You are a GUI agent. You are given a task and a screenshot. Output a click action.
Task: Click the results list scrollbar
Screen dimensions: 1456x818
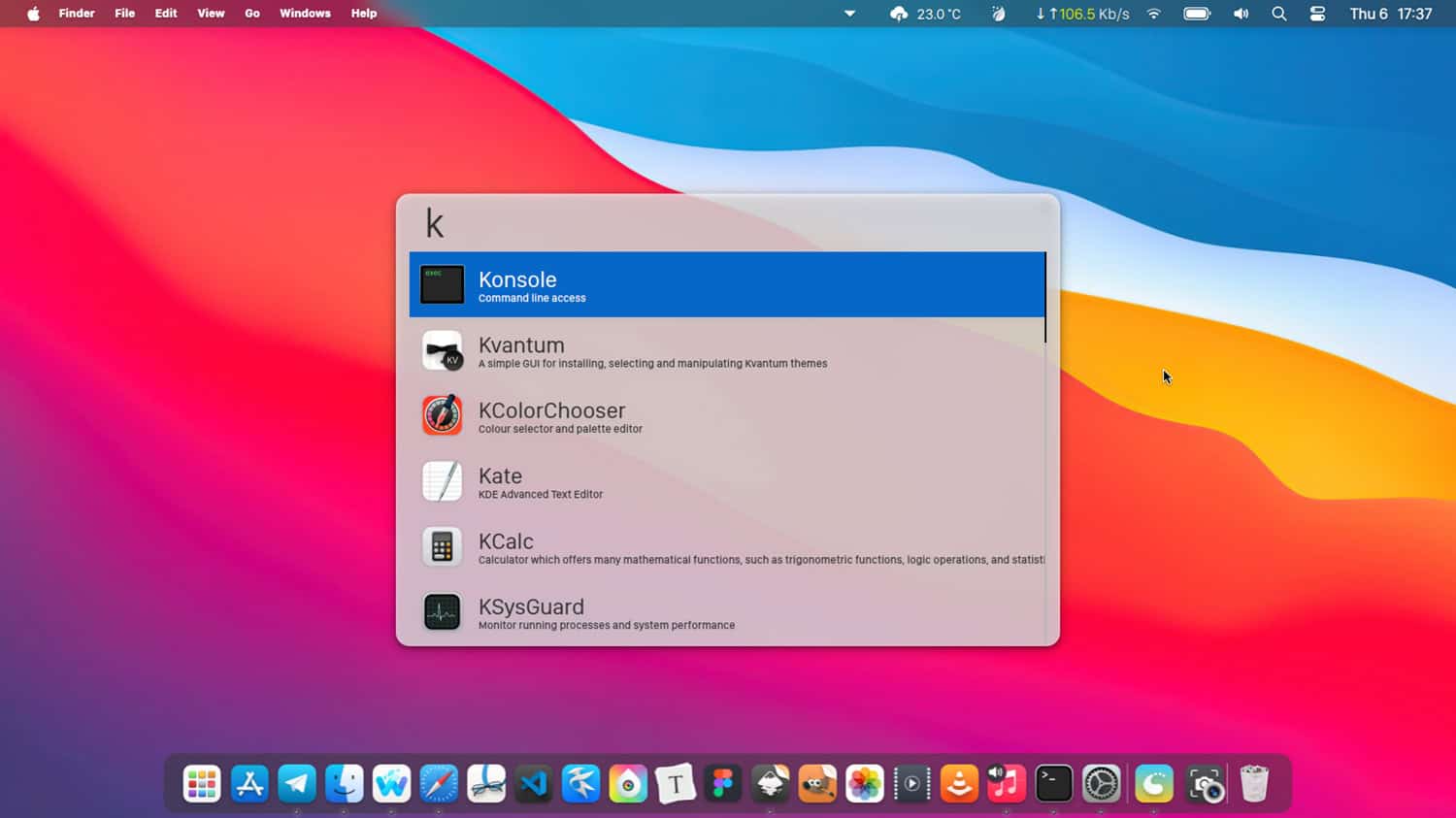coord(1045,298)
